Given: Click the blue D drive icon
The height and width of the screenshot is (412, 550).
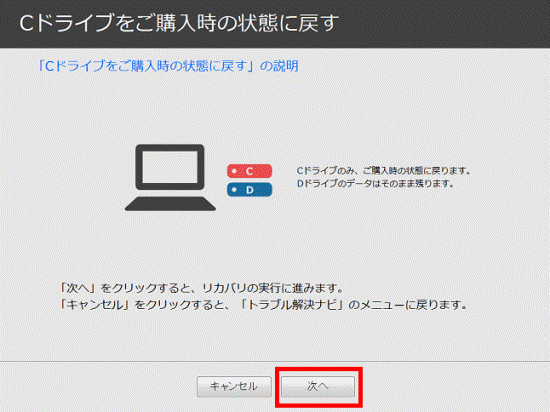Looking at the screenshot, I should [x=249, y=190].
